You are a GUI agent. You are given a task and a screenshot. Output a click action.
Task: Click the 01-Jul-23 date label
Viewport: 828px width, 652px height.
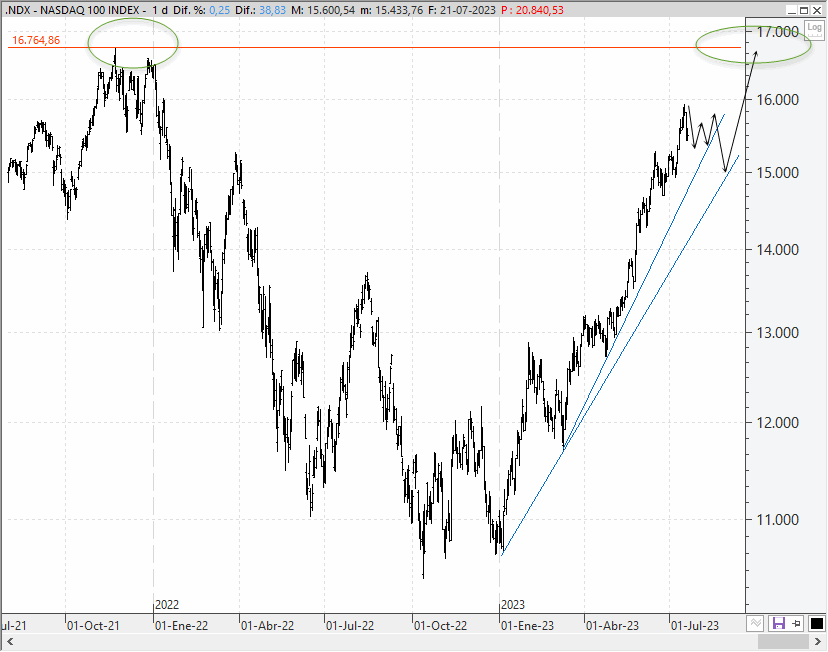[694, 626]
